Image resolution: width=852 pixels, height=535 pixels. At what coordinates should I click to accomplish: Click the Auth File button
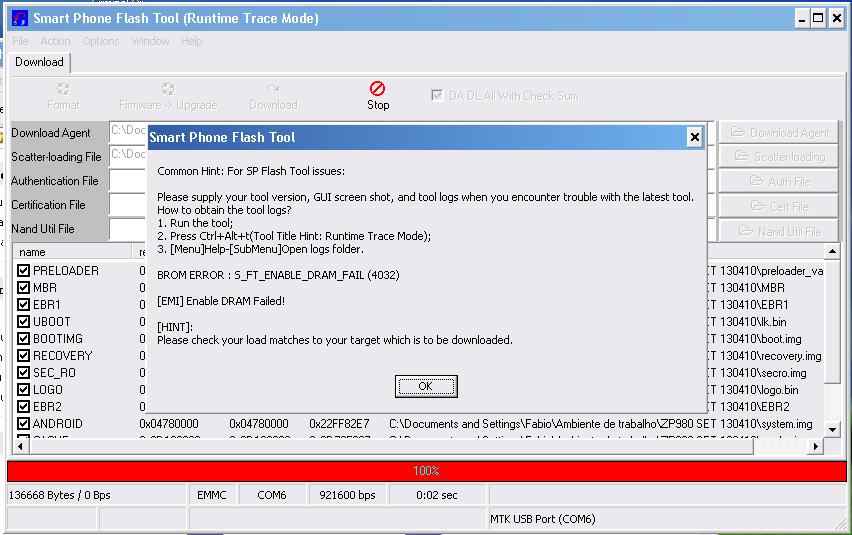779,181
